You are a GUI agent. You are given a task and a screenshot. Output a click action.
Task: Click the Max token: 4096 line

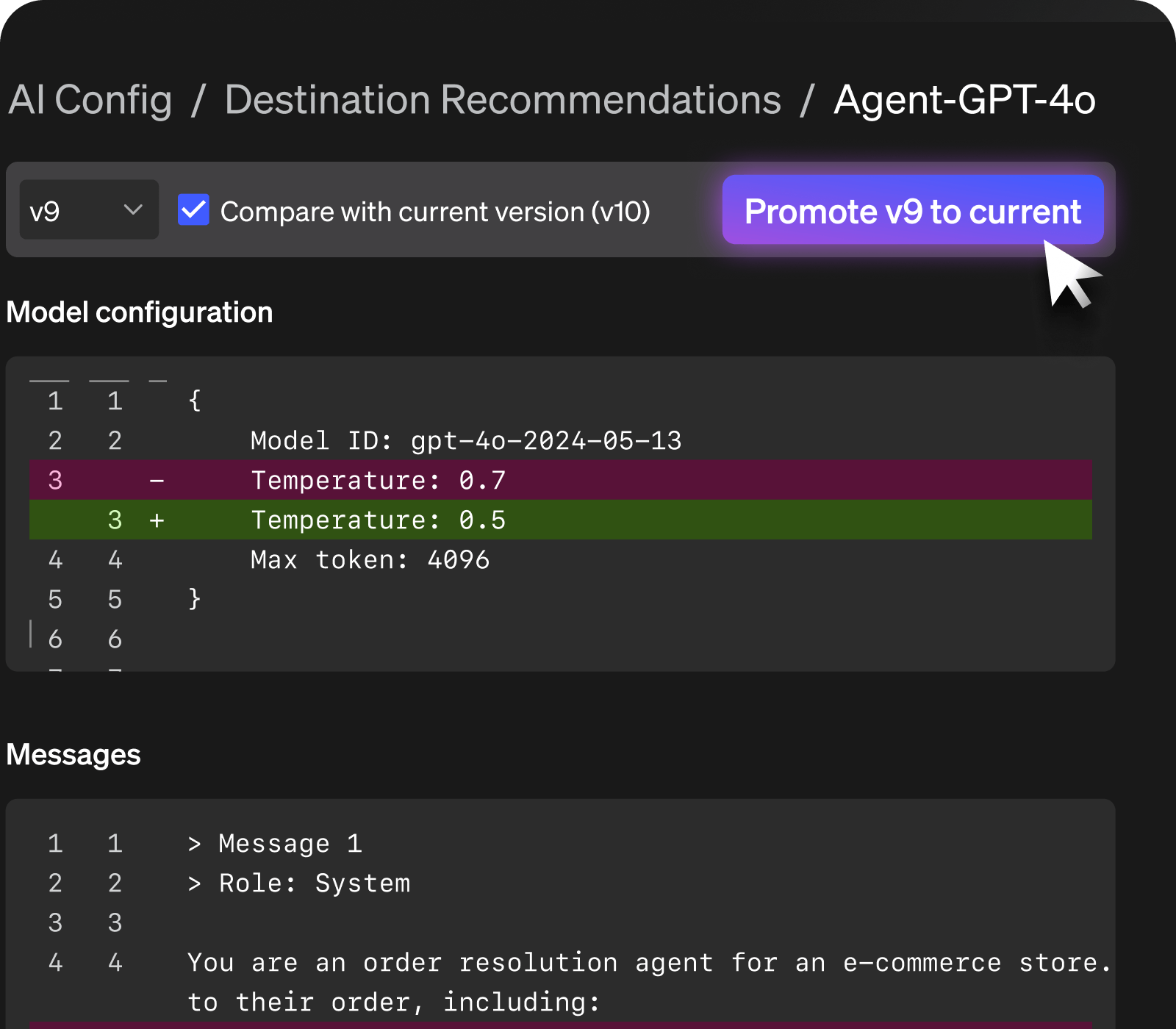[370, 560]
